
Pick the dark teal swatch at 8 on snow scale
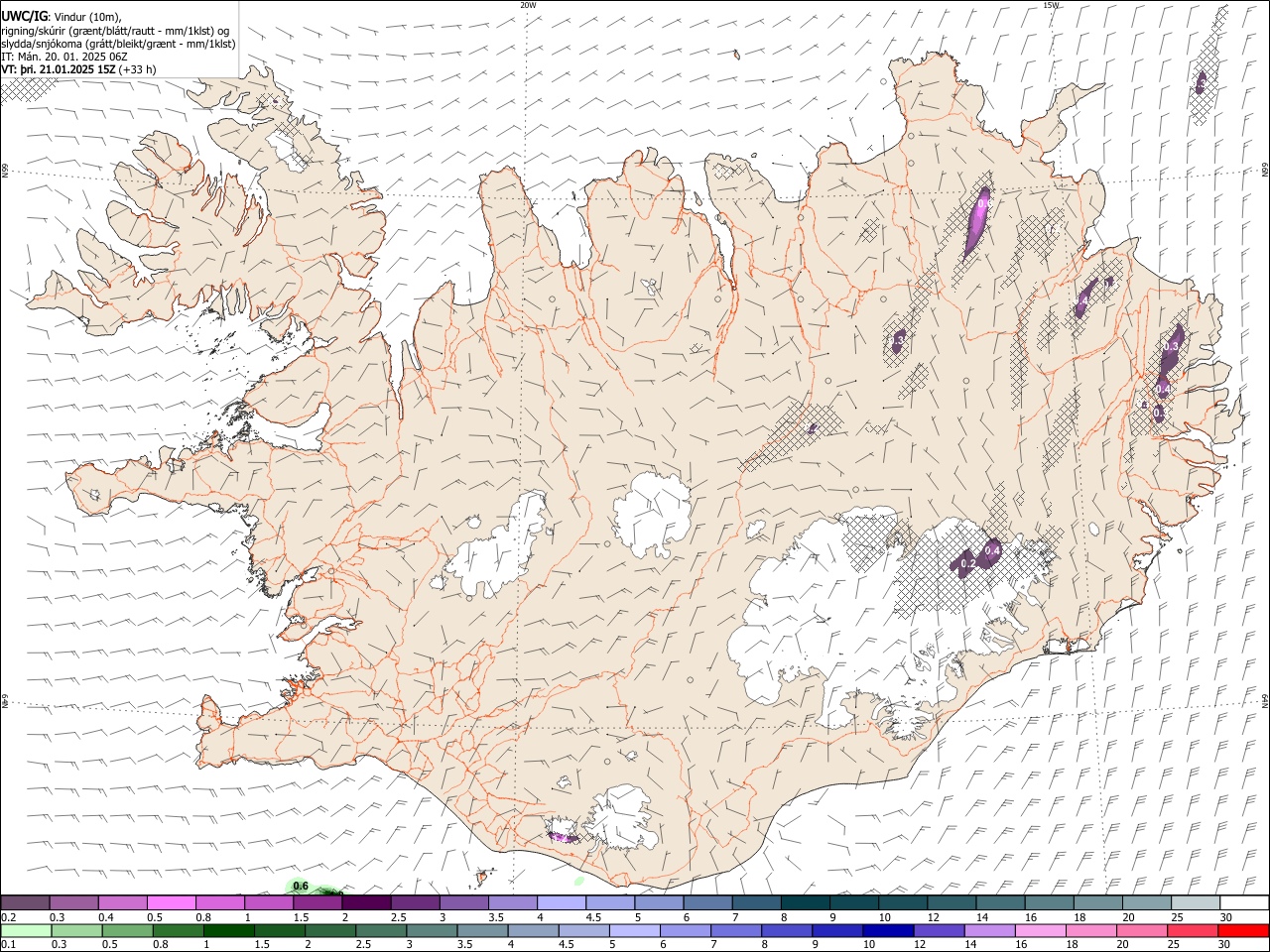(806, 902)
